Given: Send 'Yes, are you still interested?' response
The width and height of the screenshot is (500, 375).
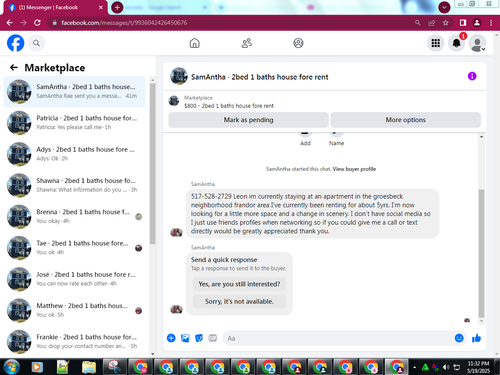Looking at the screenshot, I should click(x=239, y=284).
